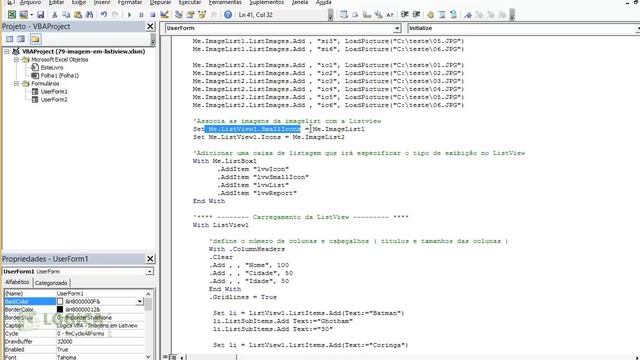
Task: Click List Properties/Methods icon in Edit toolbar
Action: (344, 15)
